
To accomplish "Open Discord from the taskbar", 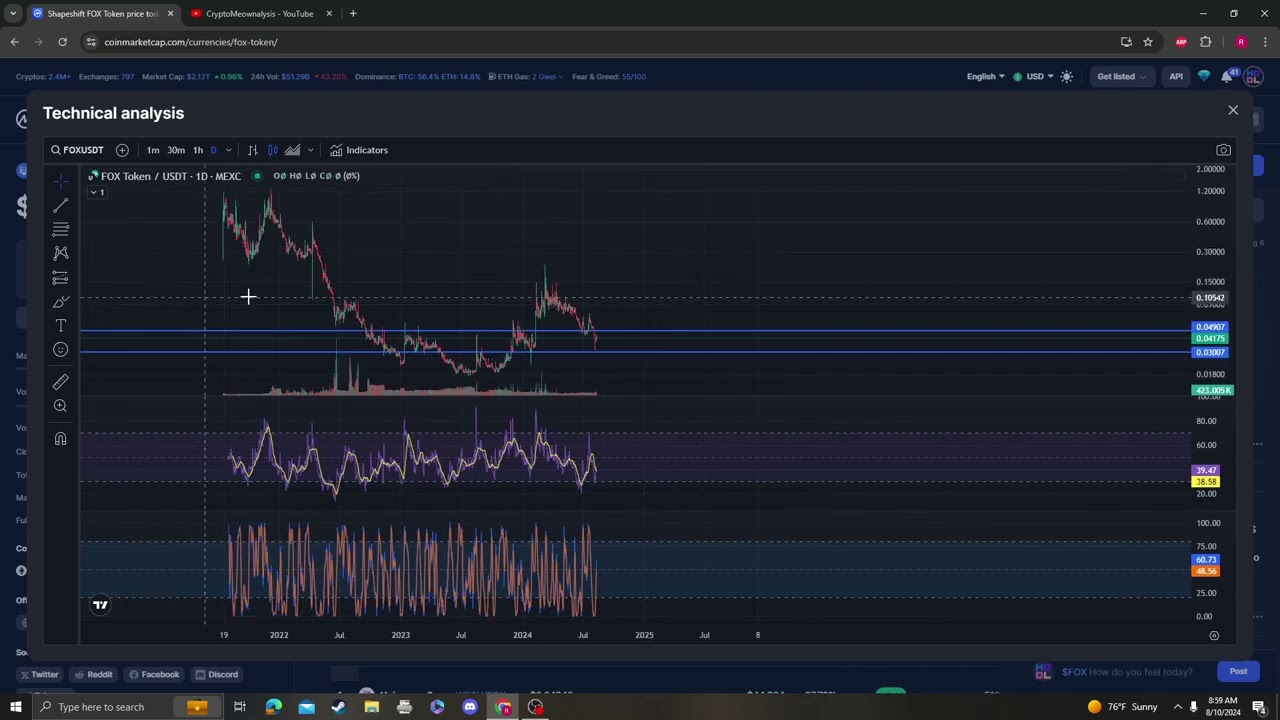I will tap(470, 707).
